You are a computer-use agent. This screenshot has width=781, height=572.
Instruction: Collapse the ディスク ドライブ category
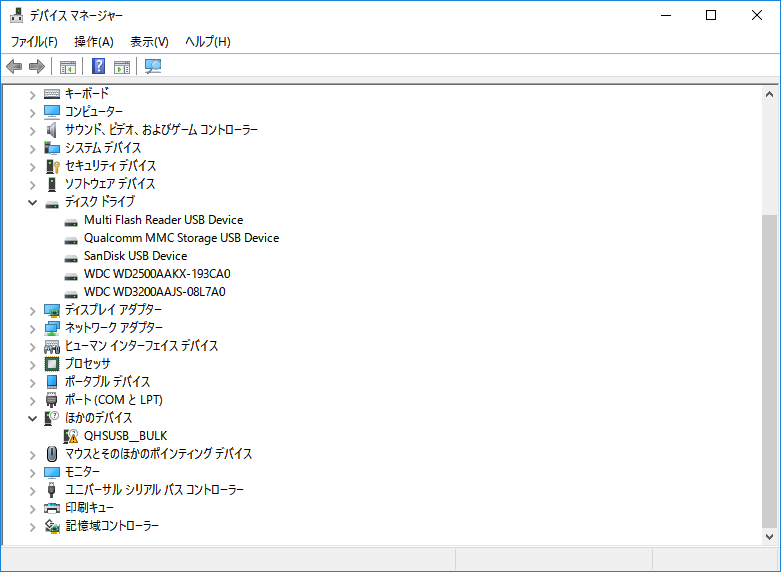pos(32,202)
